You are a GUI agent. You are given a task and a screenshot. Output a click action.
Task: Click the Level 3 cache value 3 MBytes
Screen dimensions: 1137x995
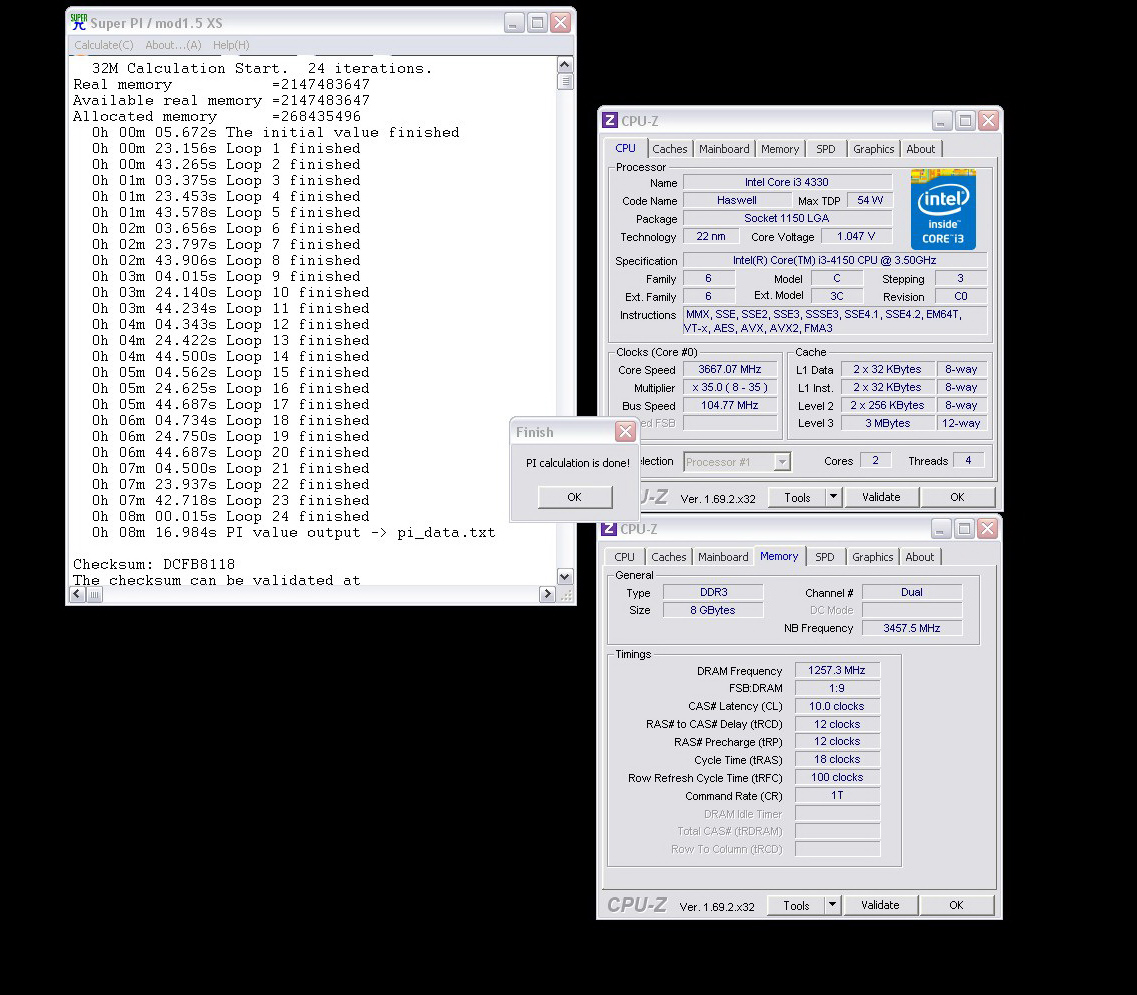pyautogui.click(x=888, y=424)
